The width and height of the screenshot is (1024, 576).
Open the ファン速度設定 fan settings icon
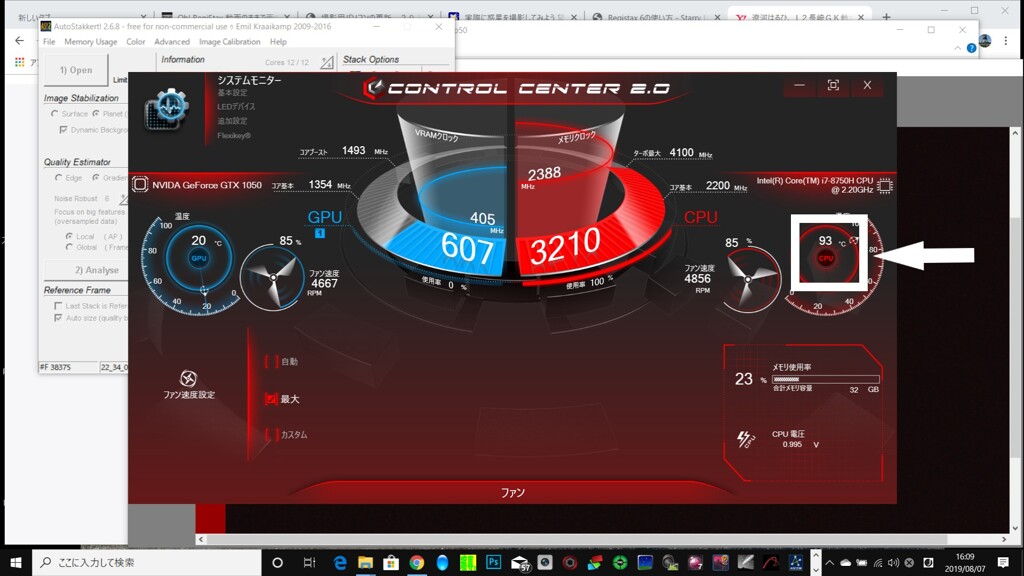(188, 378)
